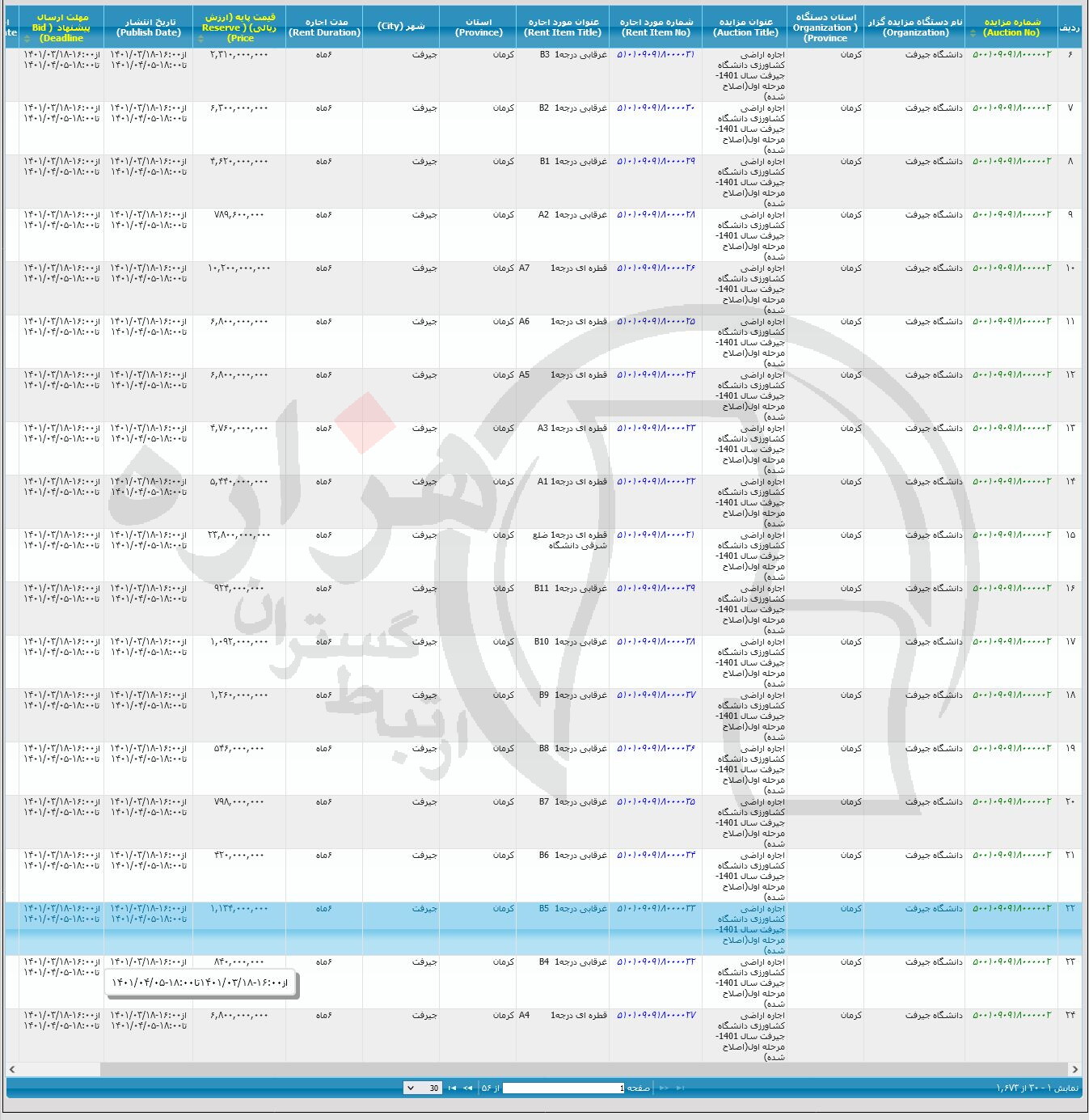Screen dimensions: 1089x1120
Task: Open the green auction number link in row ۲۴
Action: pos(1011,1015)
